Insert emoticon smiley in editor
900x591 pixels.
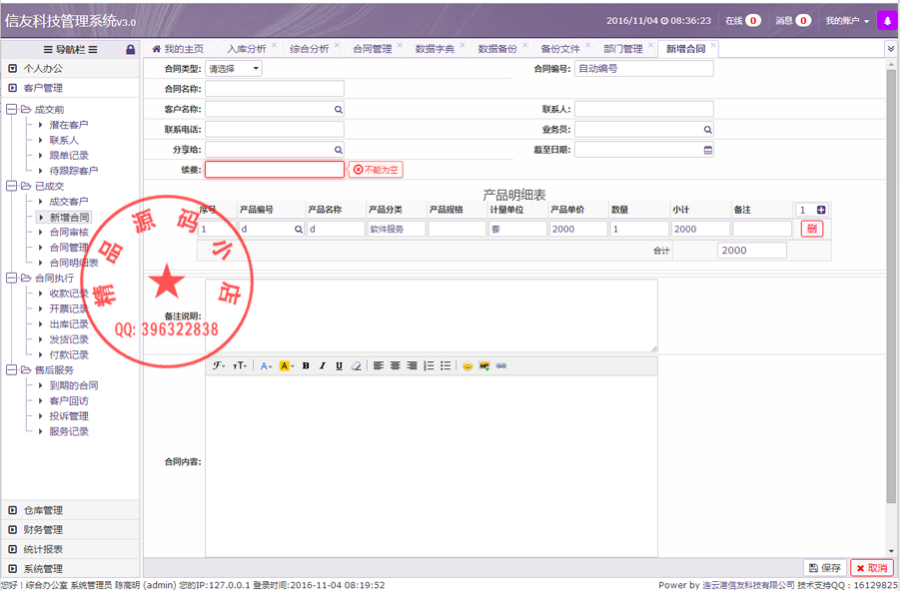pyautogui.click(x=467, y=366)
